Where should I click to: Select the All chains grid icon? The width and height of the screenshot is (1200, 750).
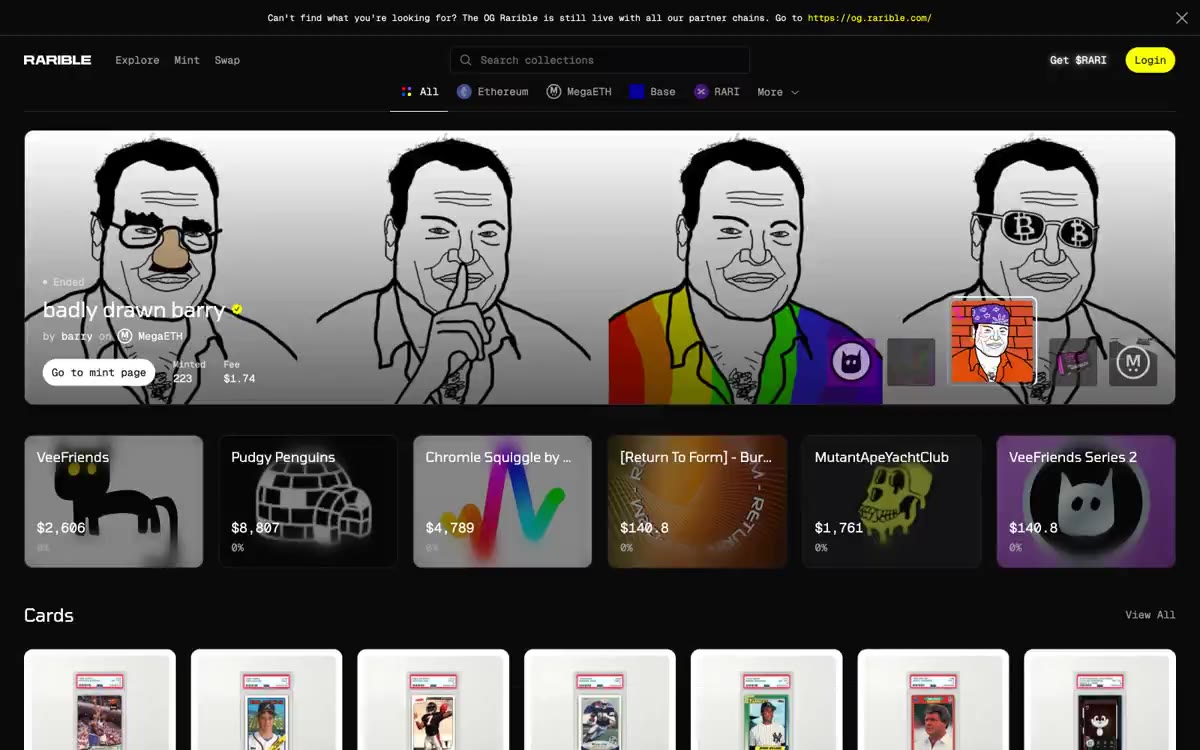click(x=406, y=91)
